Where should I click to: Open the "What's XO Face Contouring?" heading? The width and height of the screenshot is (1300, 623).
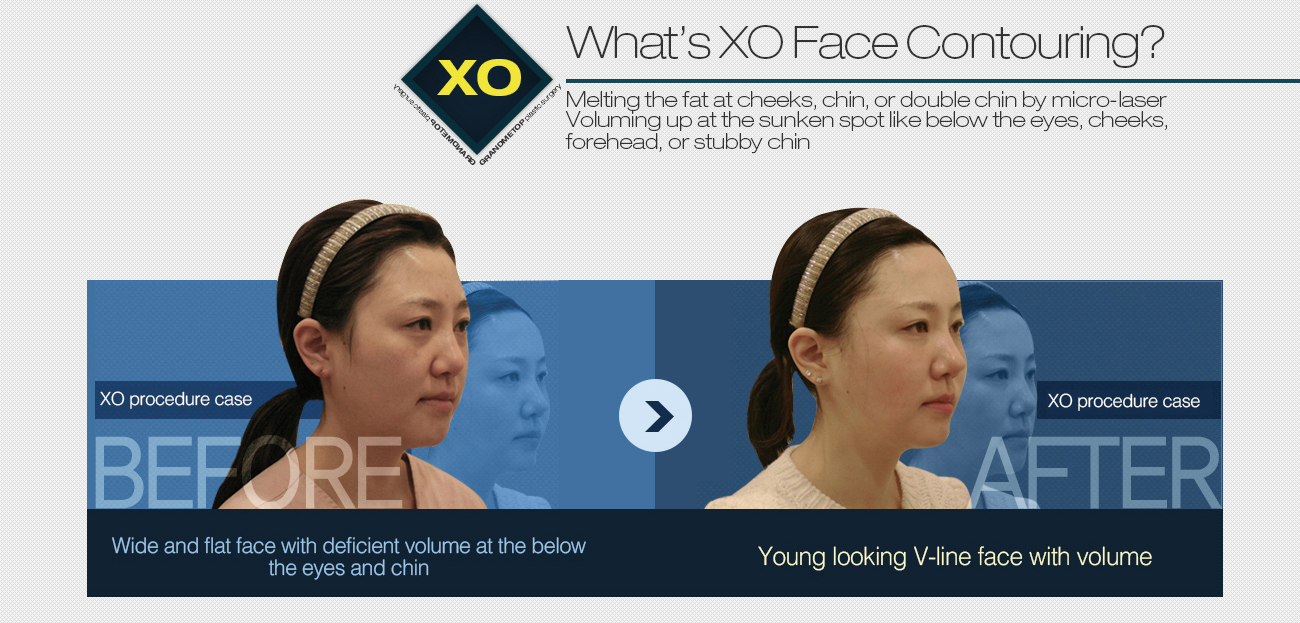(865, 43)
